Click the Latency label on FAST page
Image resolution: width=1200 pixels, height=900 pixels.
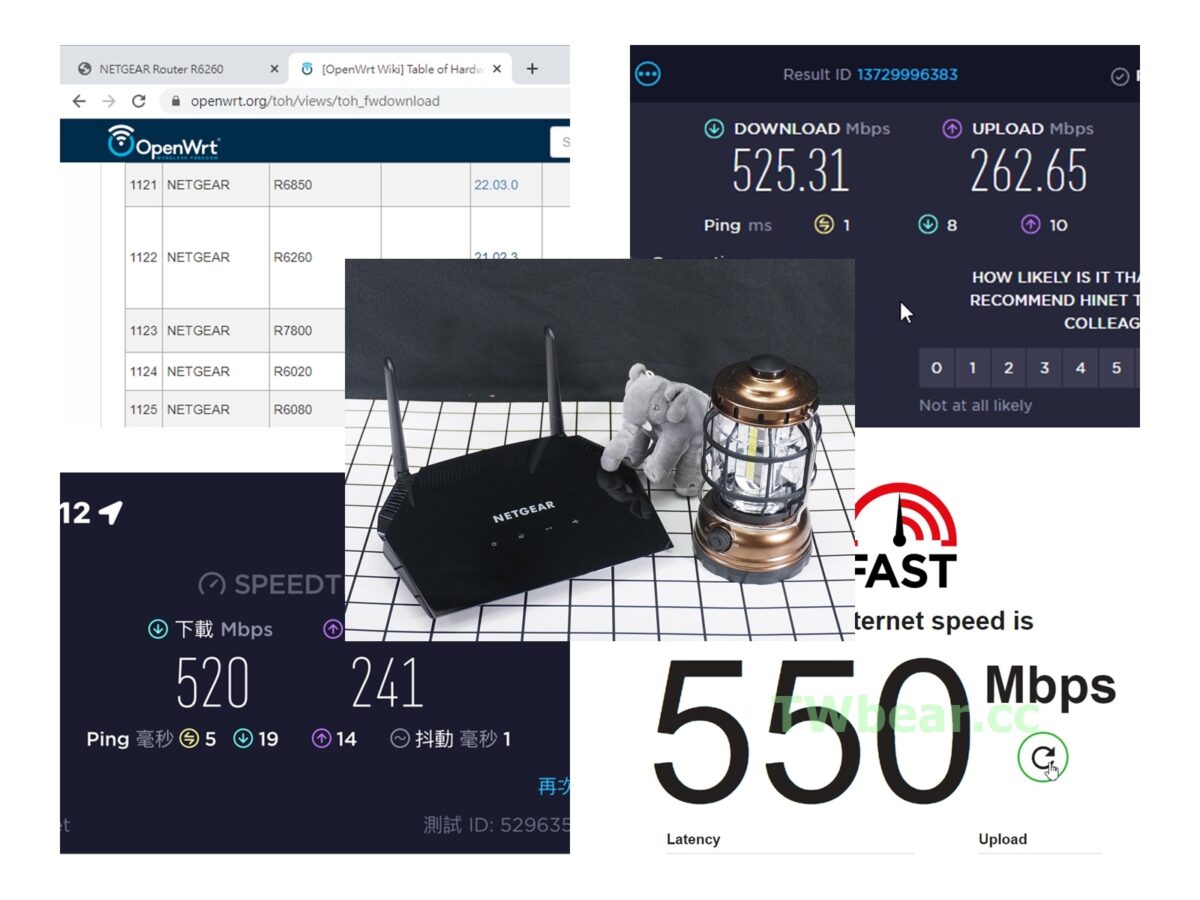click(693, 839)
